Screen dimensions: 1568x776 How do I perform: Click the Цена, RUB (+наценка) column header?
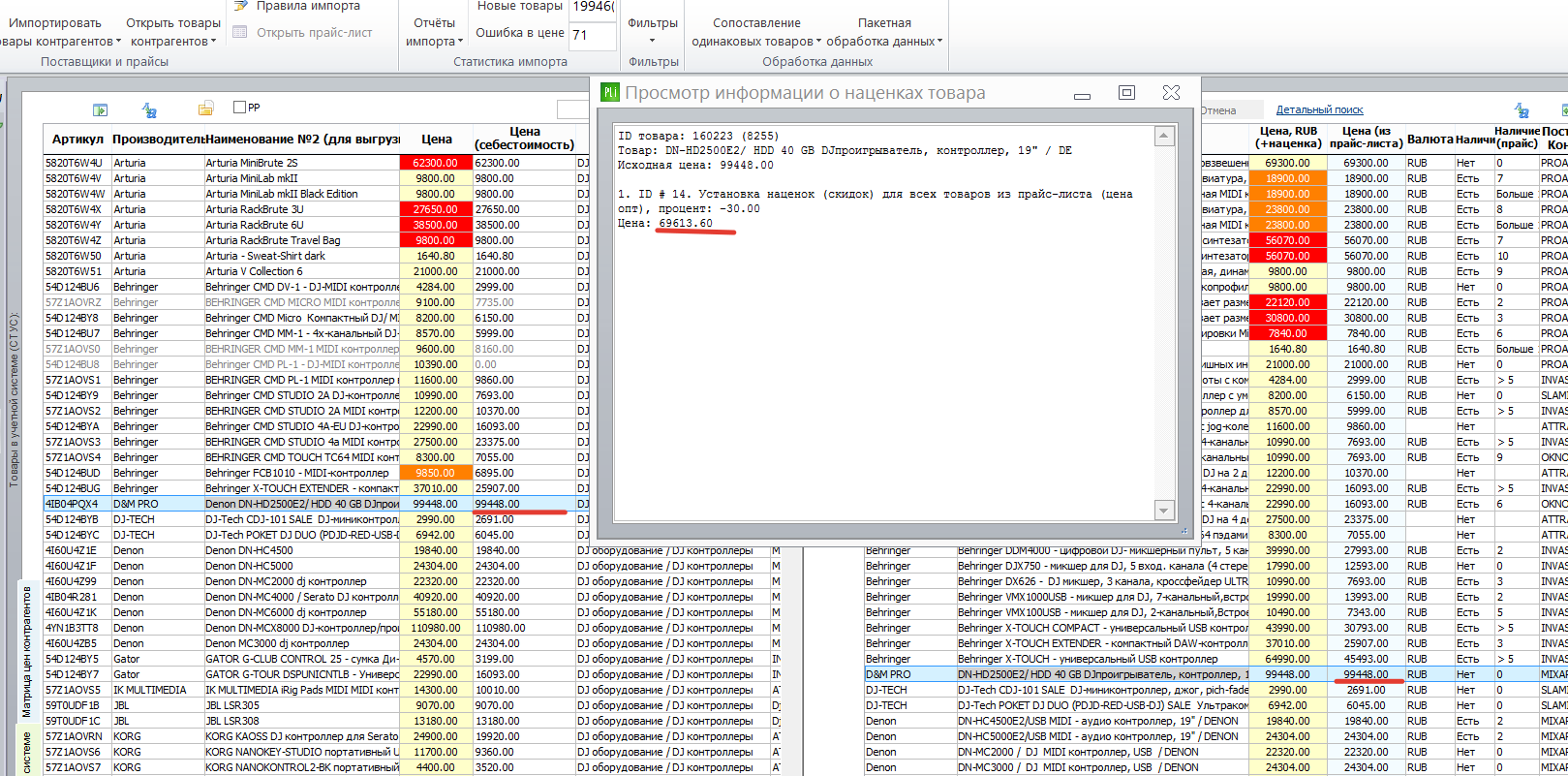click(x=1288, y=138)
